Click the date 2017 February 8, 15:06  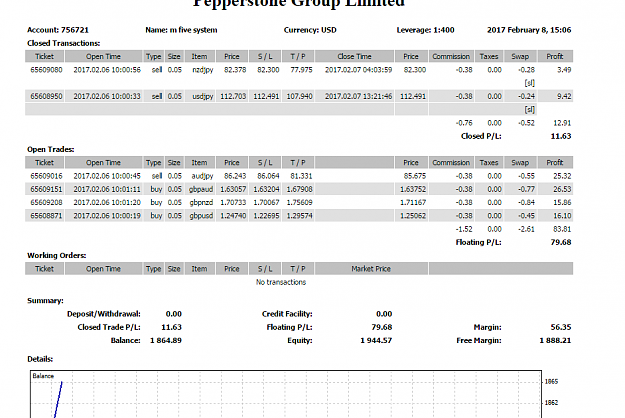(x=529, y=30)
